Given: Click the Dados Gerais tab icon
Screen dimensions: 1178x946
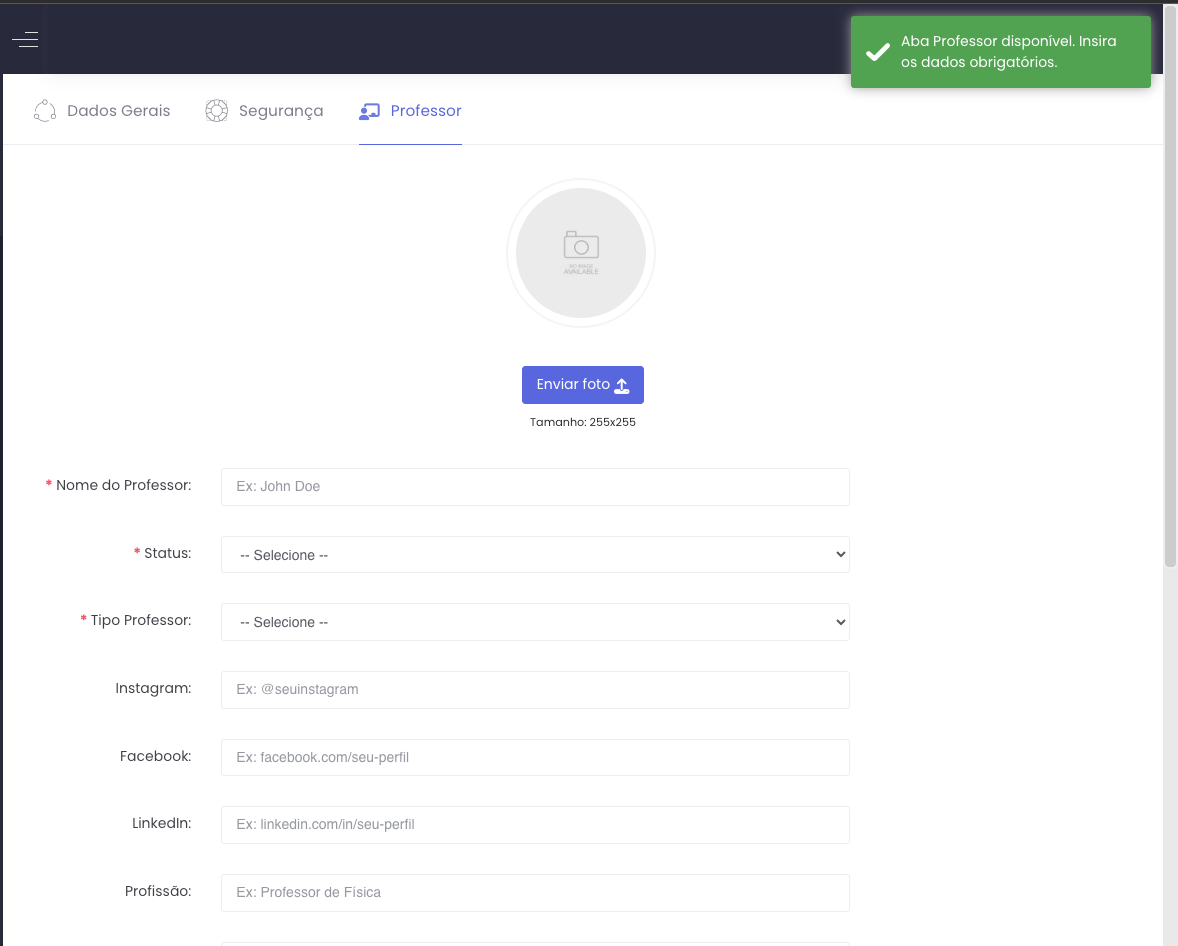Looking at the screenshot, I should 45,111.
